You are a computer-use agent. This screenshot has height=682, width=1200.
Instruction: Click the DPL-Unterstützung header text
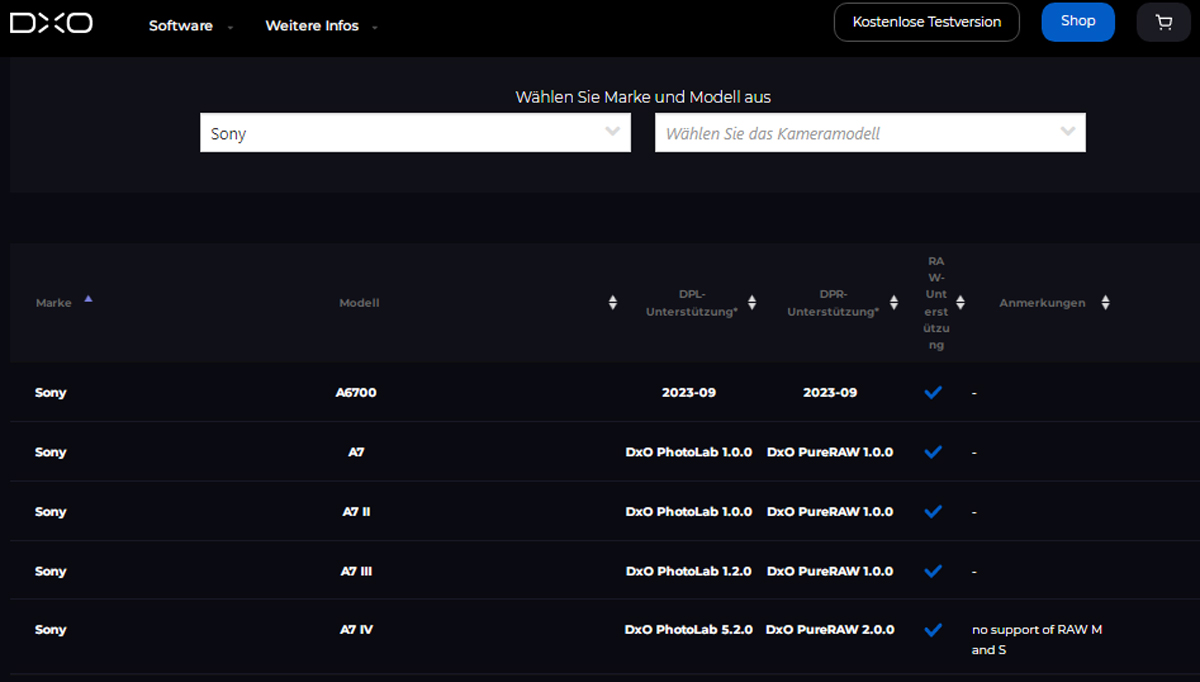[692, 303]
